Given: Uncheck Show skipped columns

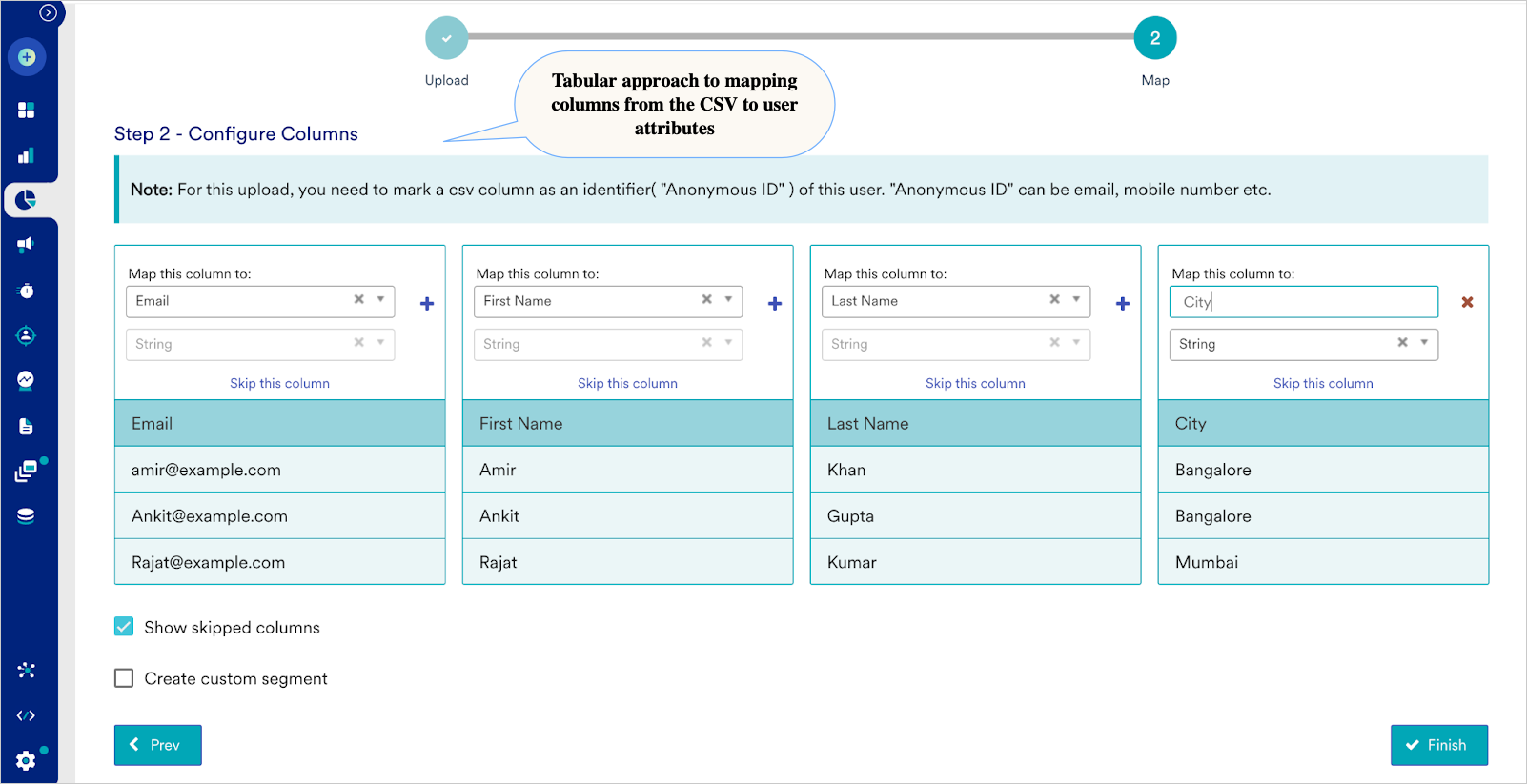Looking at the screenshot, I should 124,627.
